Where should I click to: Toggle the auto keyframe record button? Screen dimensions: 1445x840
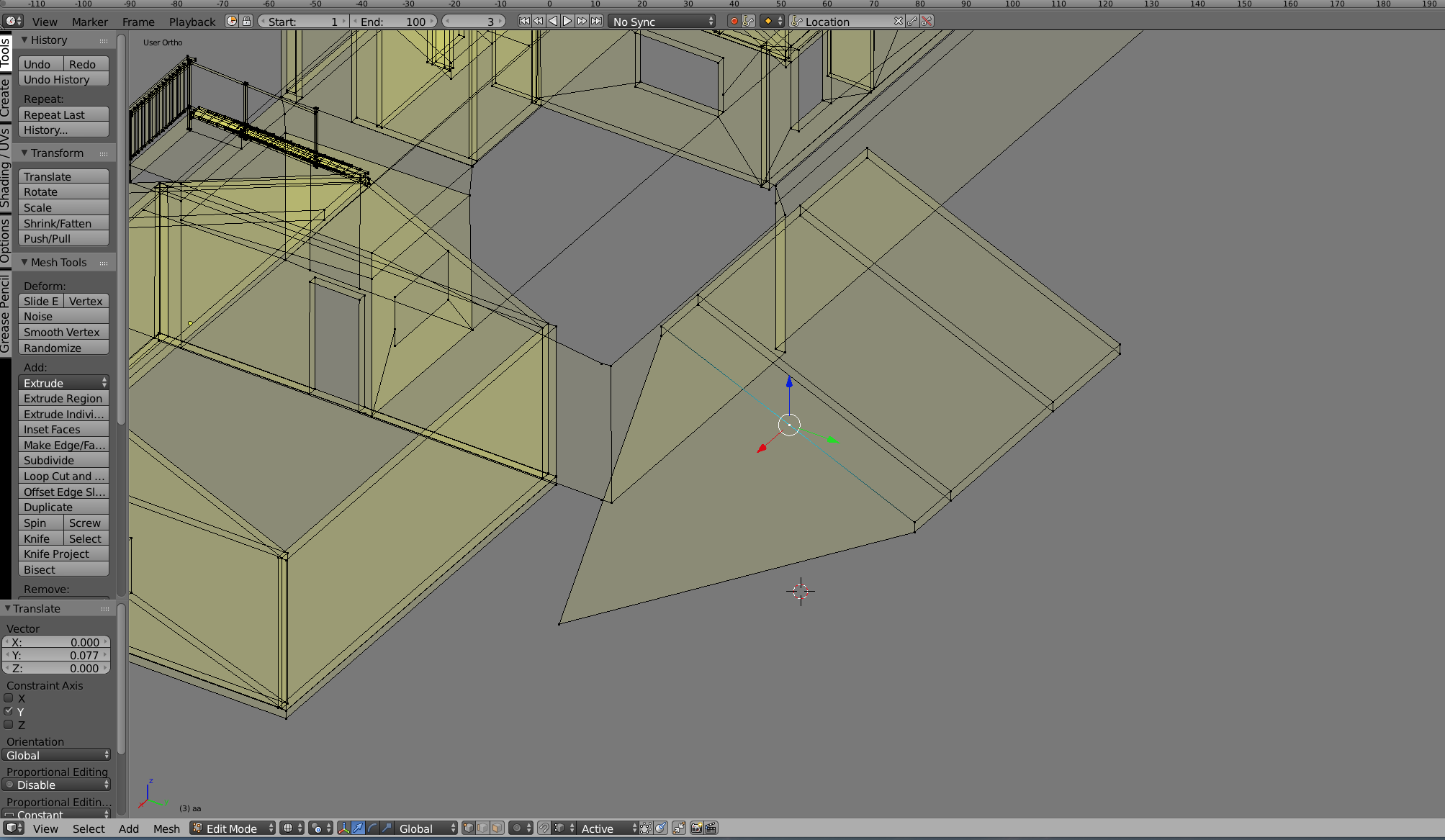coord(734,22)
